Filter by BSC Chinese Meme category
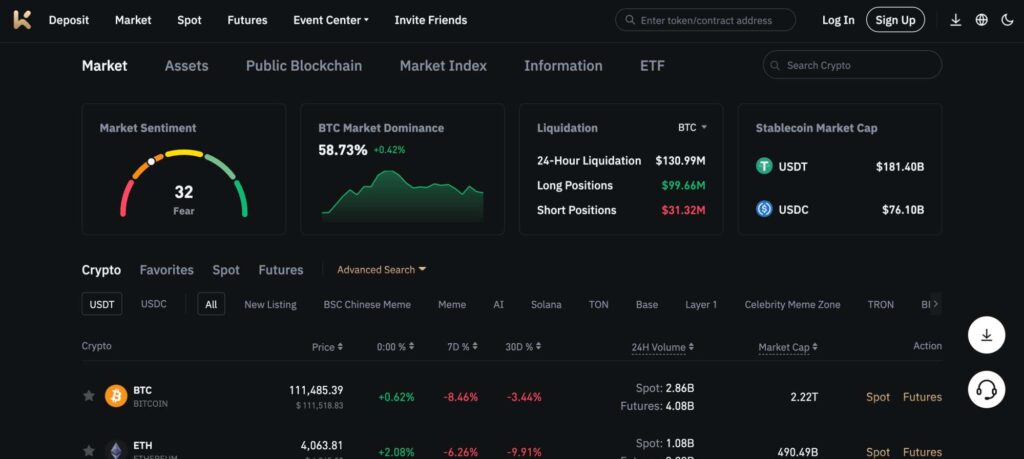1024x459 pixels. pos(367,304)
